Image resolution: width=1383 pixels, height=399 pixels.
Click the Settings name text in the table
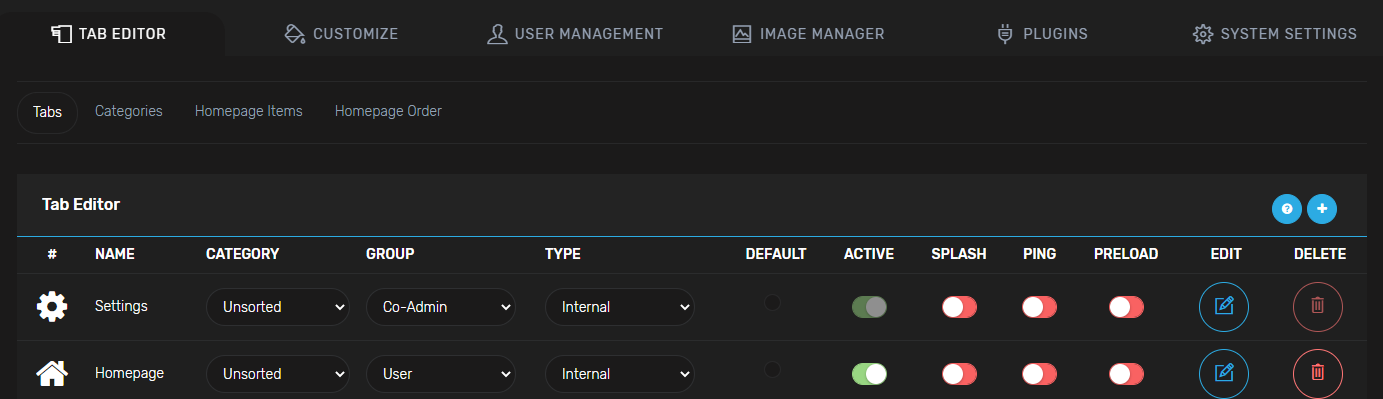pyautogui.click(x=121, y=306)
